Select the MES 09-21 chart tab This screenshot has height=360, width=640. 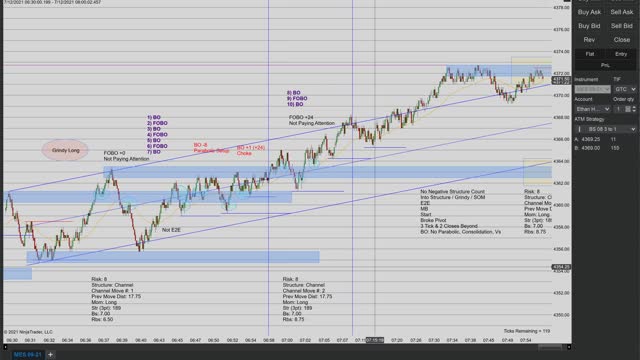[x=27, y=355]
